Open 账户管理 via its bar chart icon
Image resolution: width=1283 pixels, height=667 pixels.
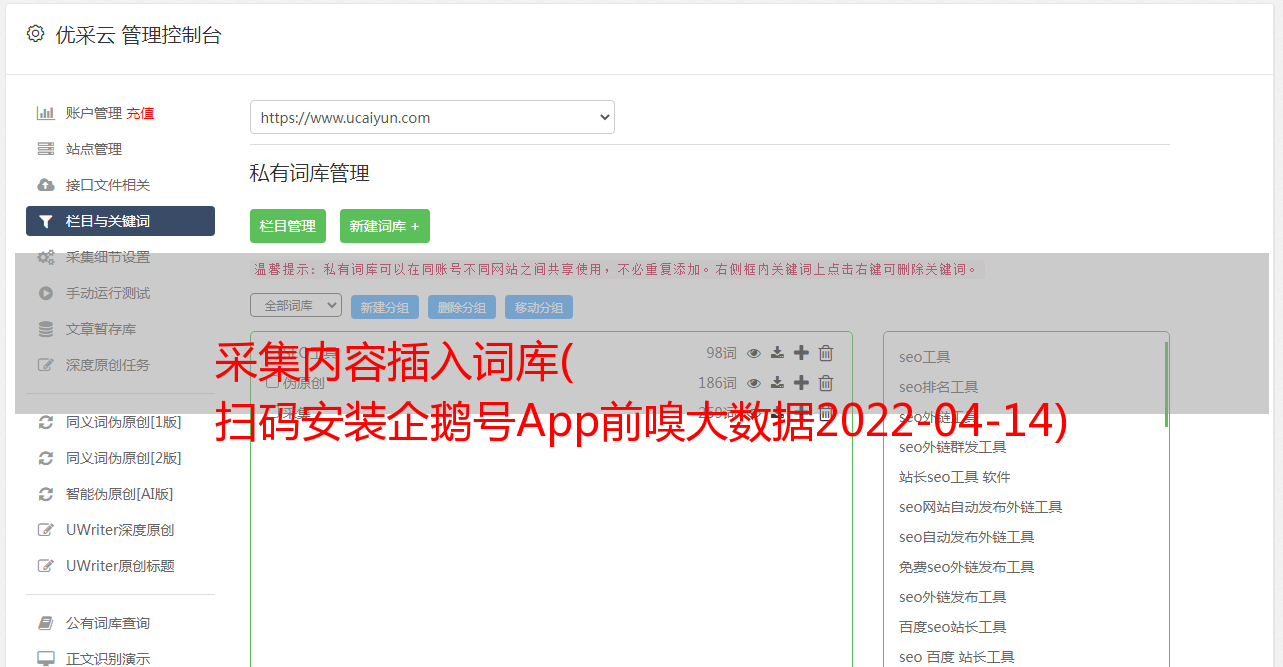coord(45,113)
